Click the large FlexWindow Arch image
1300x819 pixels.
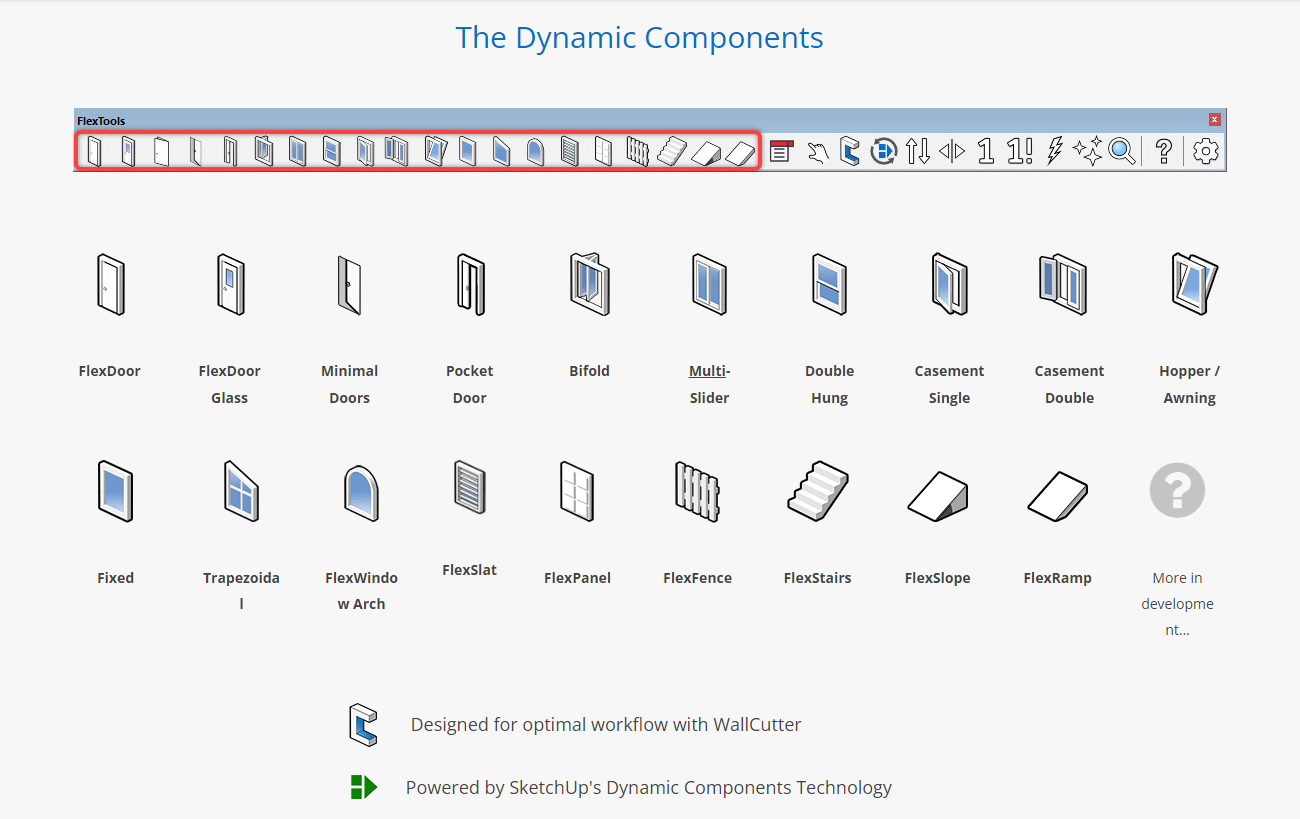[x=361, y=491]
